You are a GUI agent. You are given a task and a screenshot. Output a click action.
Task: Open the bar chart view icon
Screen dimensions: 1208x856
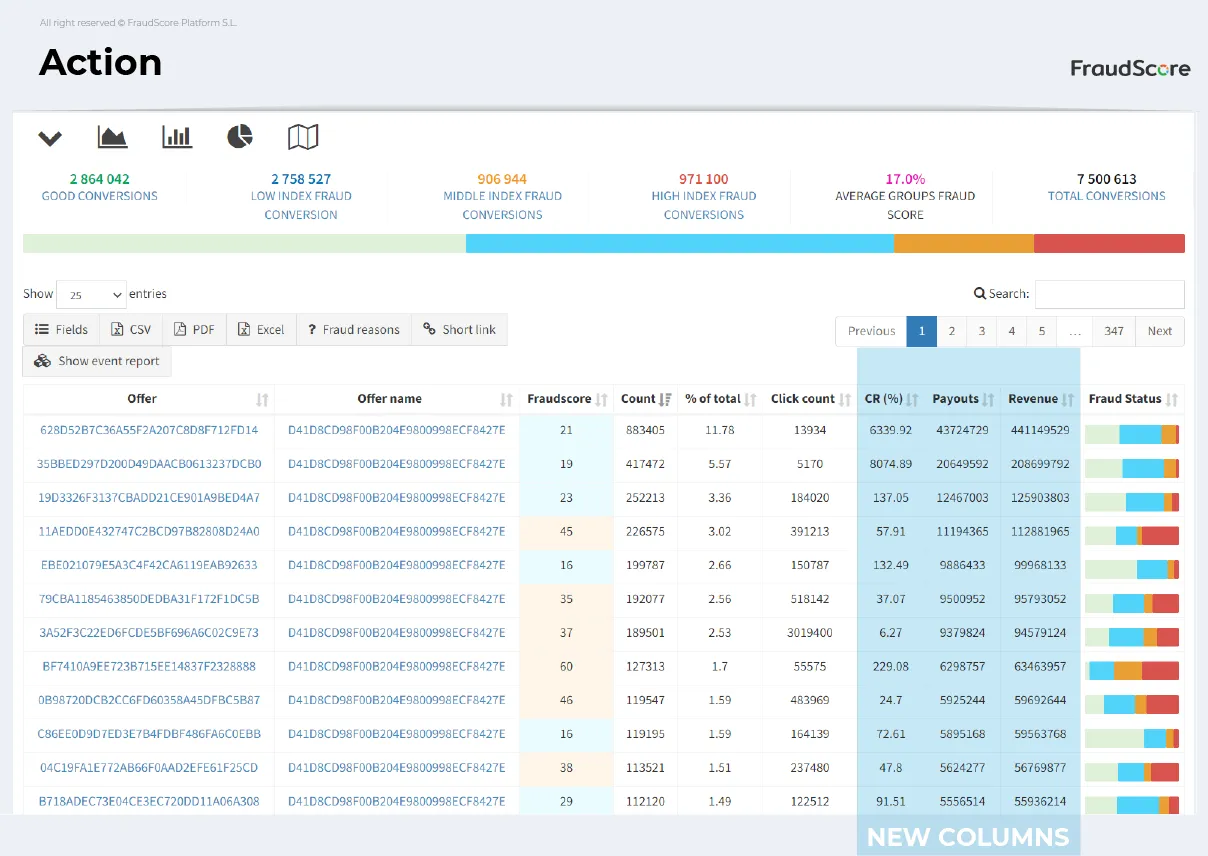(177, 137)
